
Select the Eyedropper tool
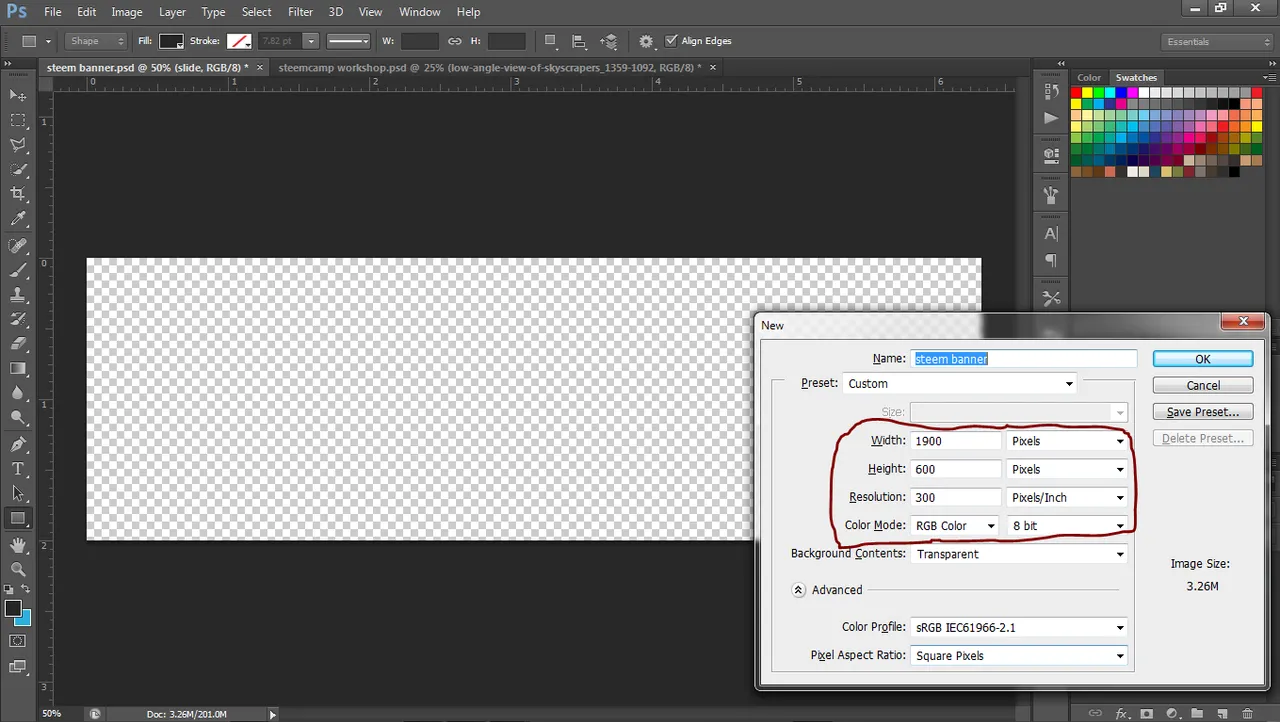coord(18,219)
